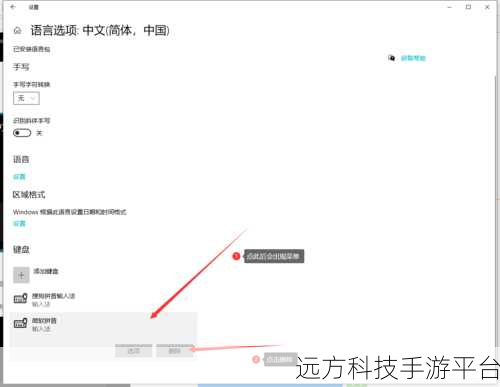Go back using the arrow in the title bar
500x387 pixels.
tap(13, 7)
